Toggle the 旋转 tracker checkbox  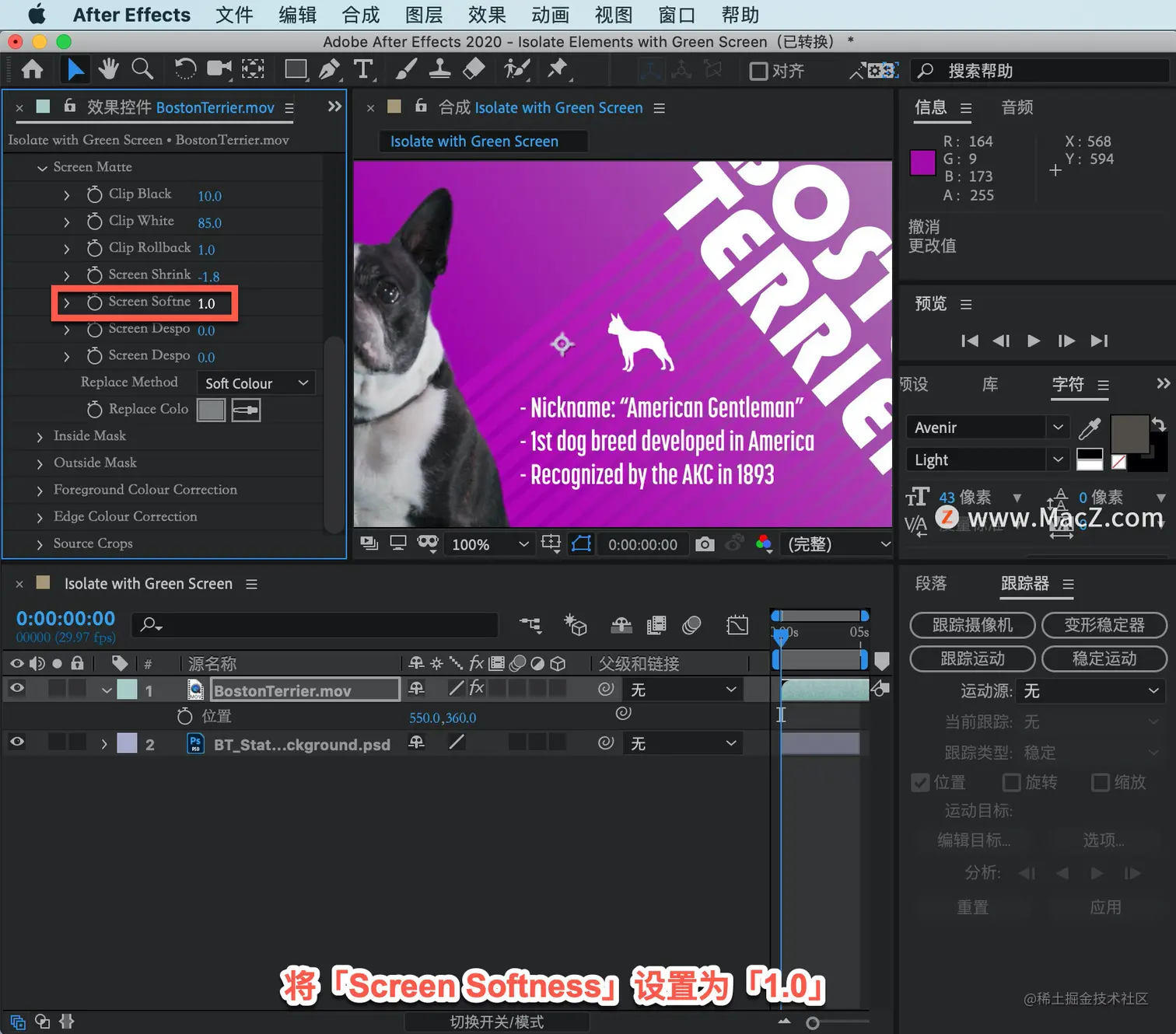coord(1011,782)
